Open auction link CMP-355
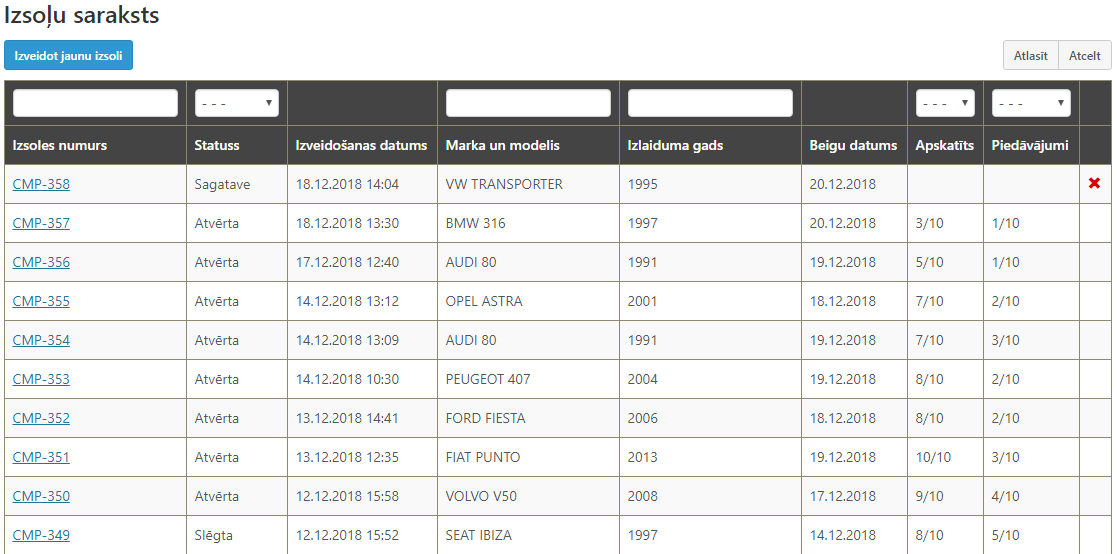Screen dimensions: 1117x554 pyautogui.click(x=41, y=301)
